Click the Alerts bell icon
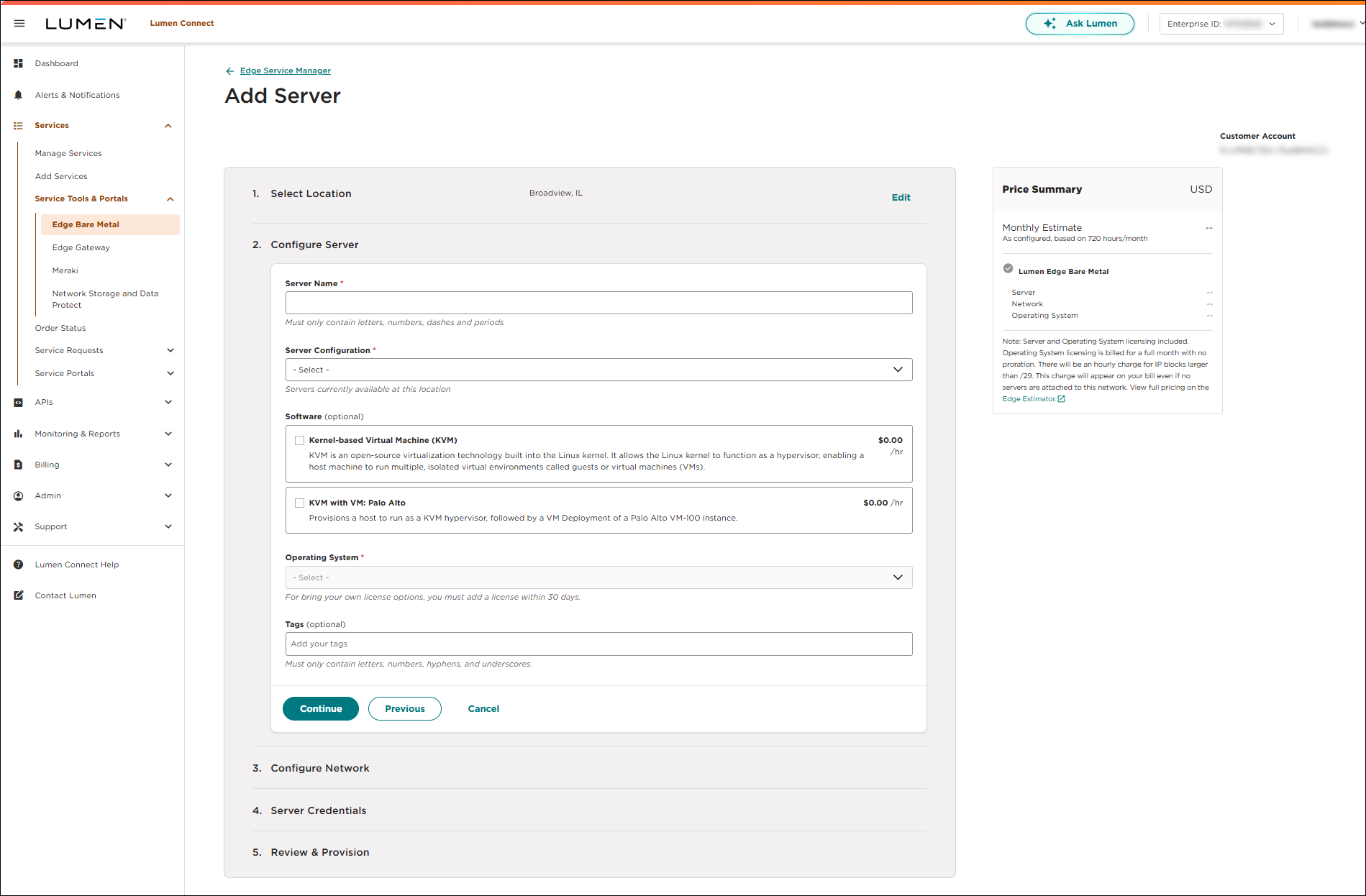 (19, 95)
